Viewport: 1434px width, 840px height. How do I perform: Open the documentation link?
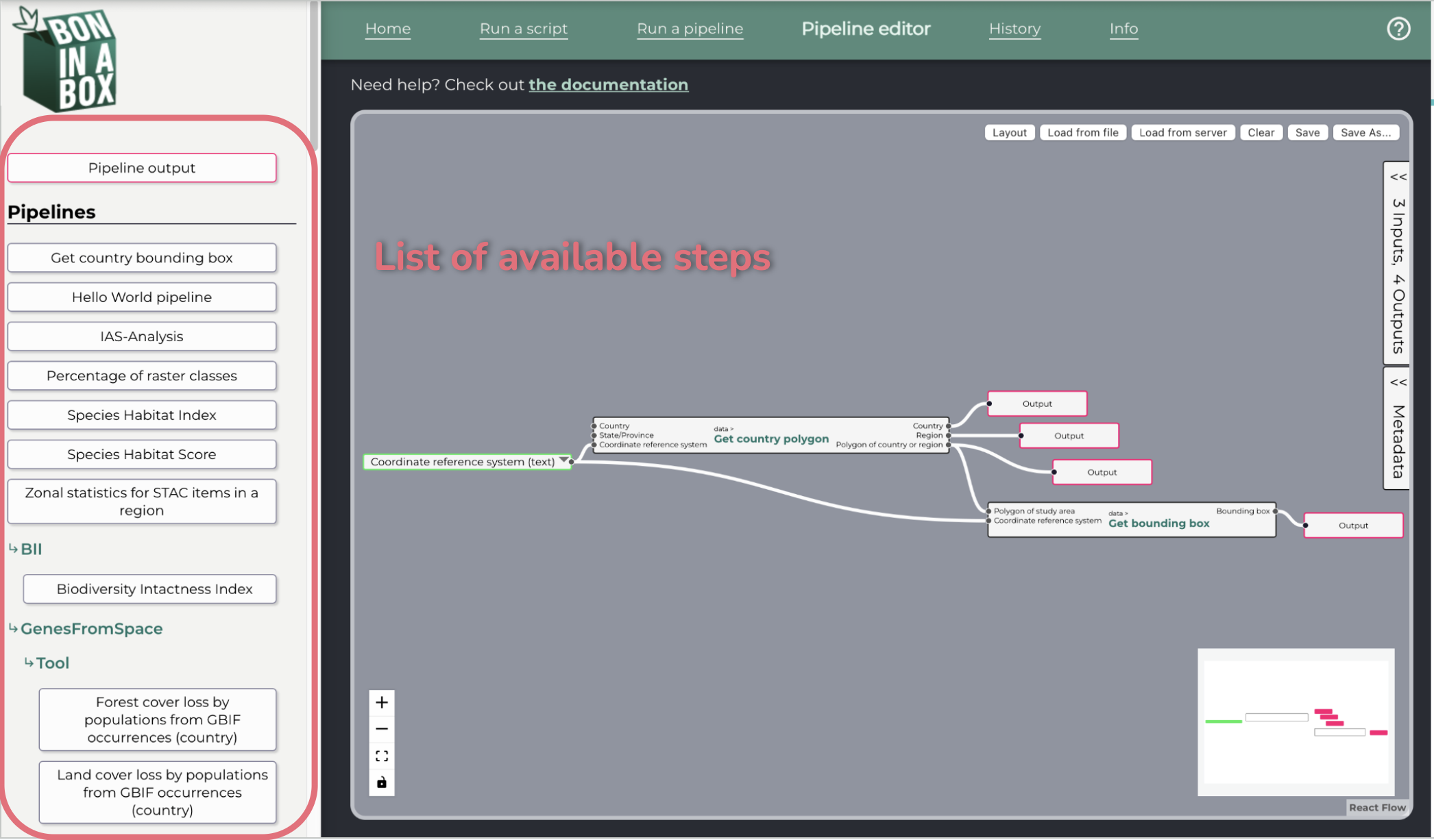(x=608, y=84)
